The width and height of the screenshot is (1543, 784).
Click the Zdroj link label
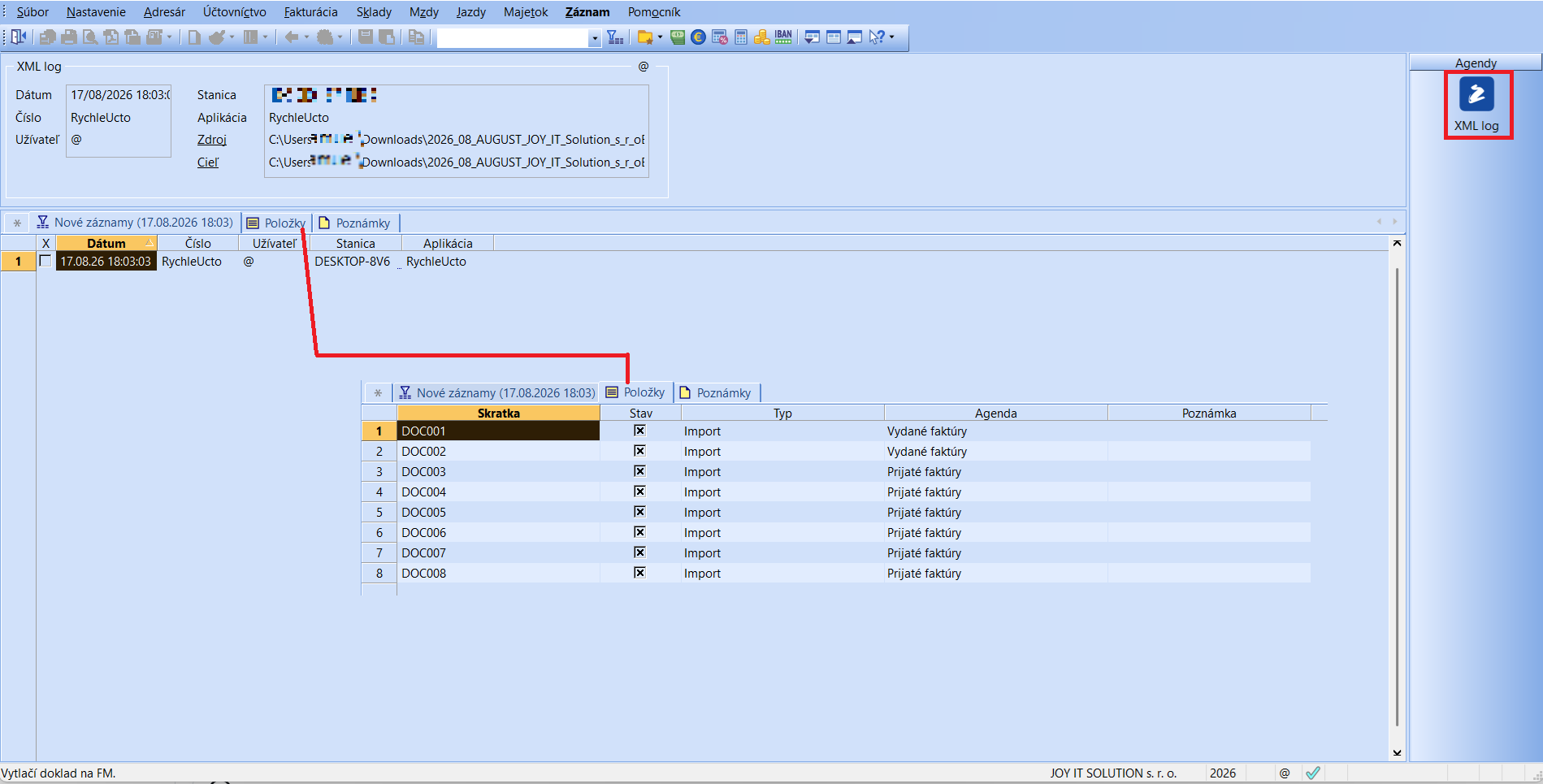[x=211, y=140]
